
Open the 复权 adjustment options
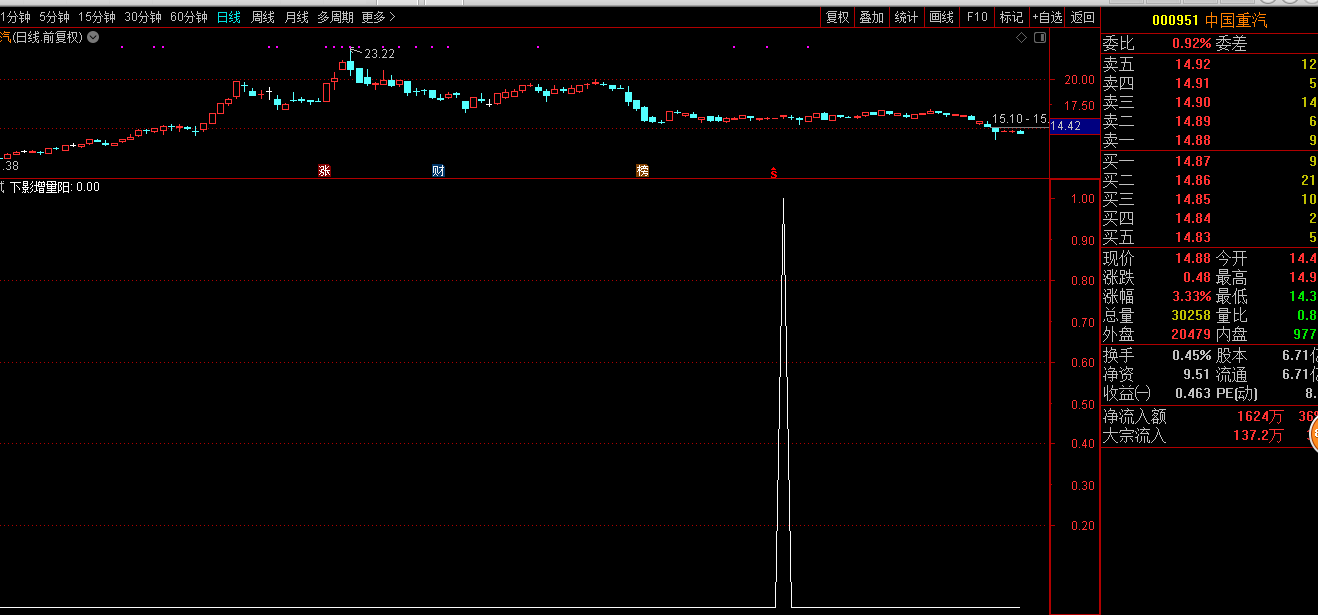(x=837, y=17)
